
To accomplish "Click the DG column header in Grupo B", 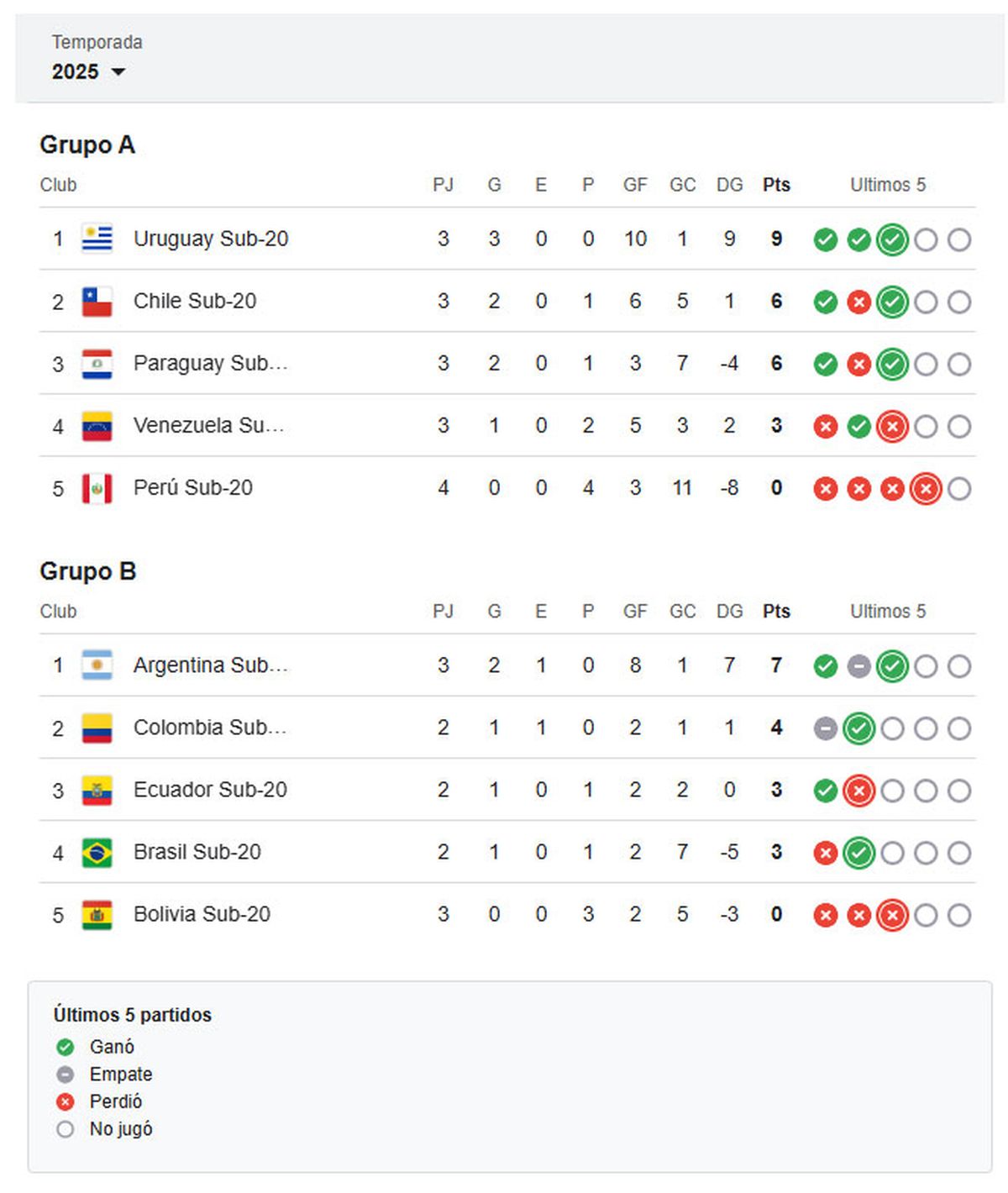I will [x=729, y=612].
